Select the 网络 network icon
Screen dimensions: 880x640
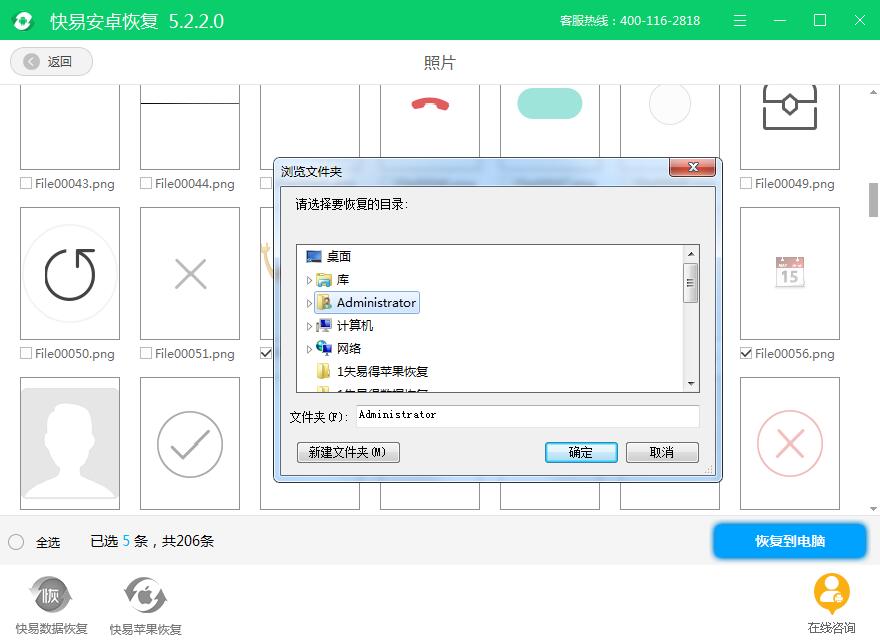click(324, 348)
